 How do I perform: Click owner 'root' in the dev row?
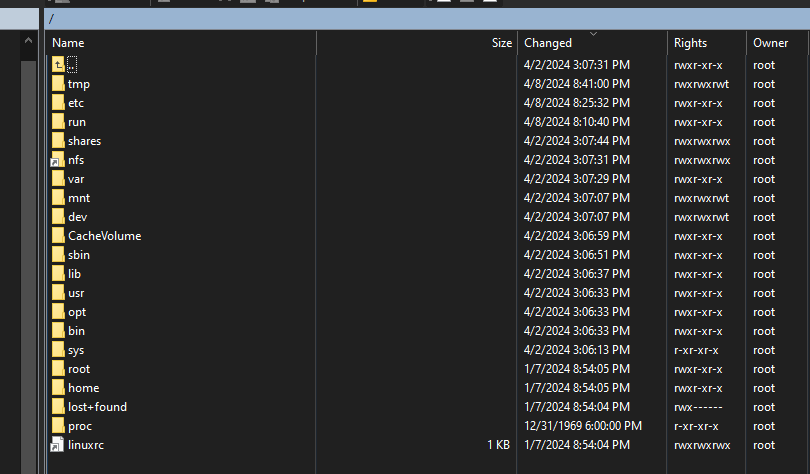pos(764,217)
